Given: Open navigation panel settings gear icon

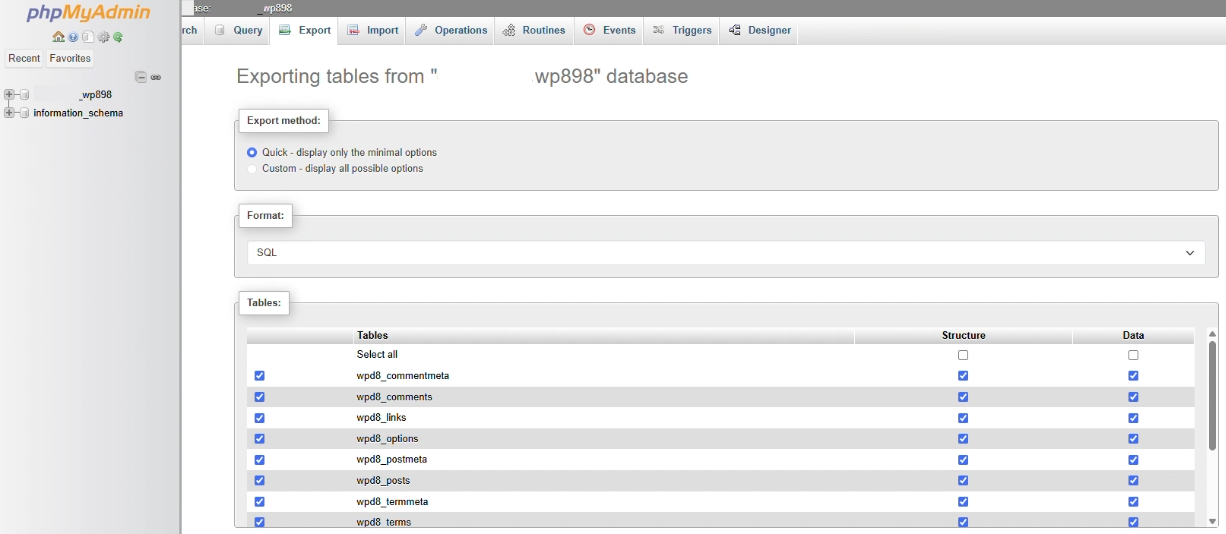Looking at the screenshot, I should [103, 37].
